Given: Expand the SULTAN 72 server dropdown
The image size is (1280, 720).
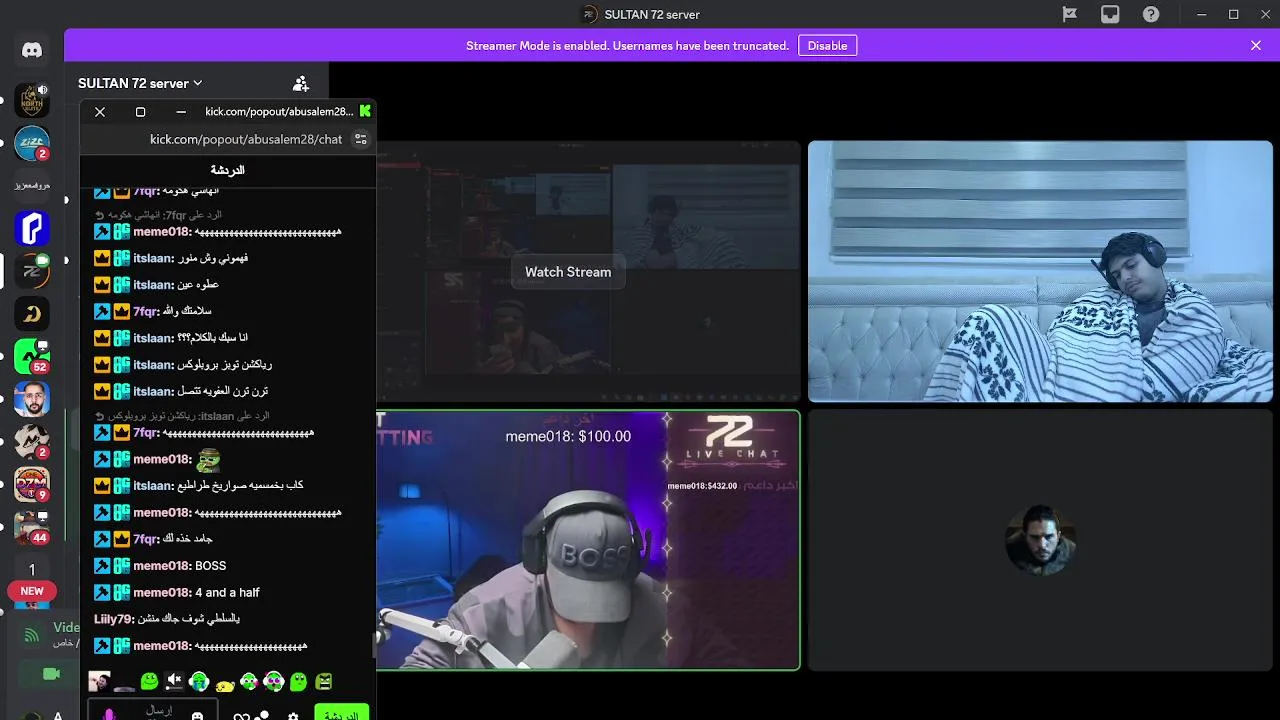Looking at the screenshot, I should (140, 83).
